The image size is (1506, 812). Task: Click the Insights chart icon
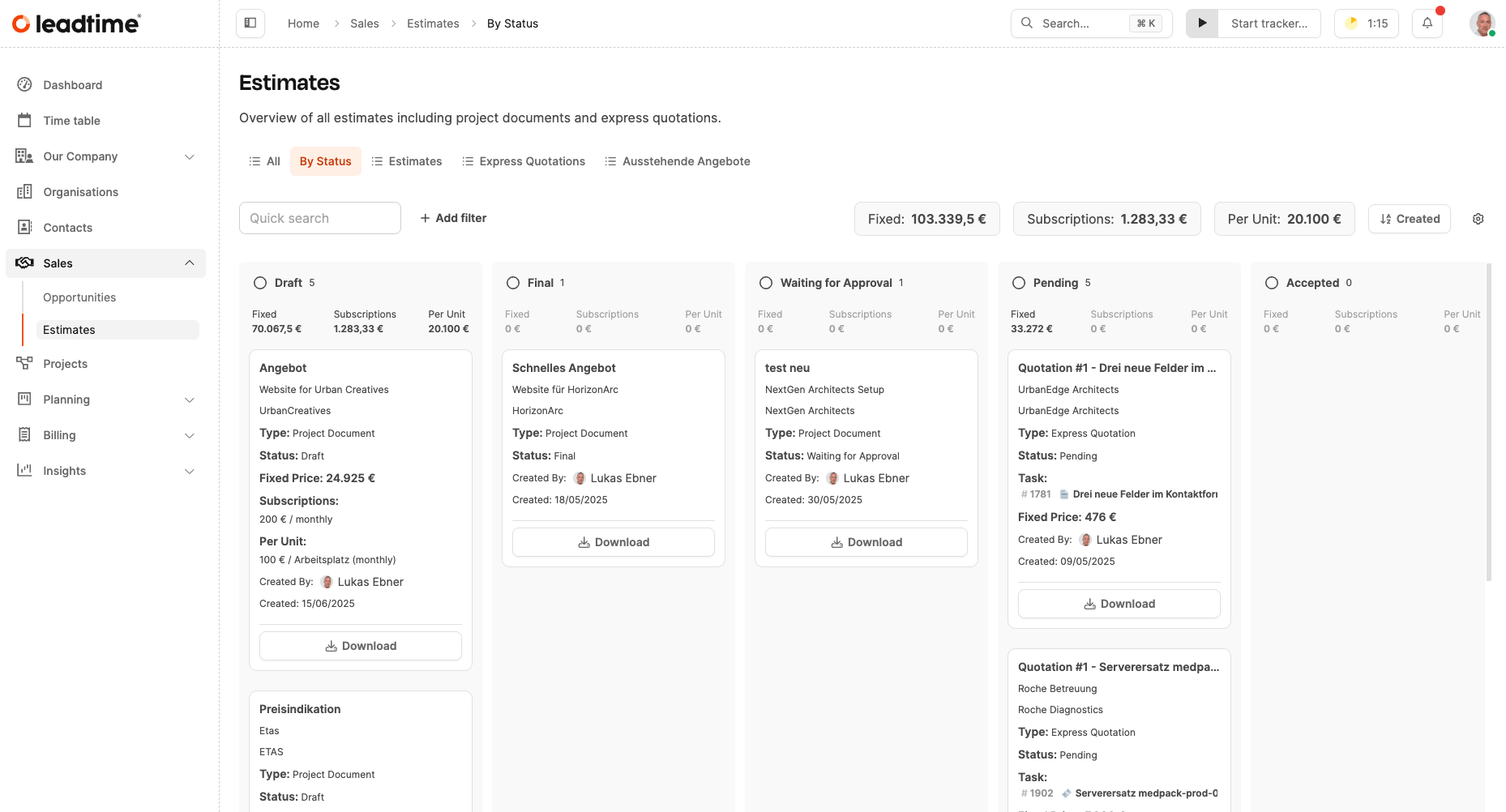(25, 470)
